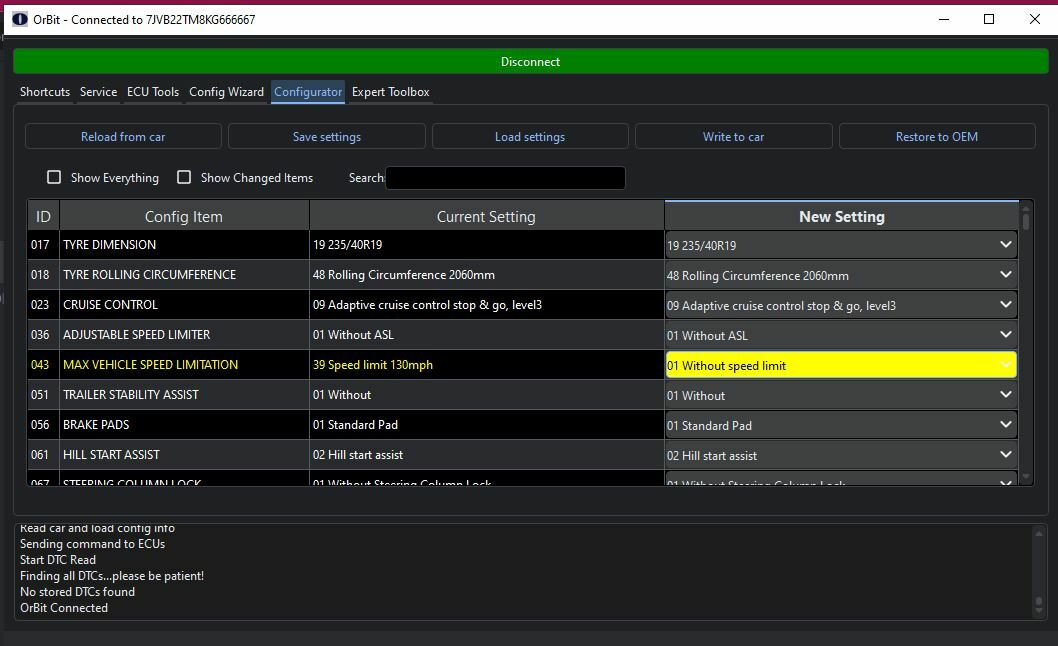The height and width of the screenshot is (646, 1058).
Task: Click the Disconnect button
Action: click(x=530, y=62)
